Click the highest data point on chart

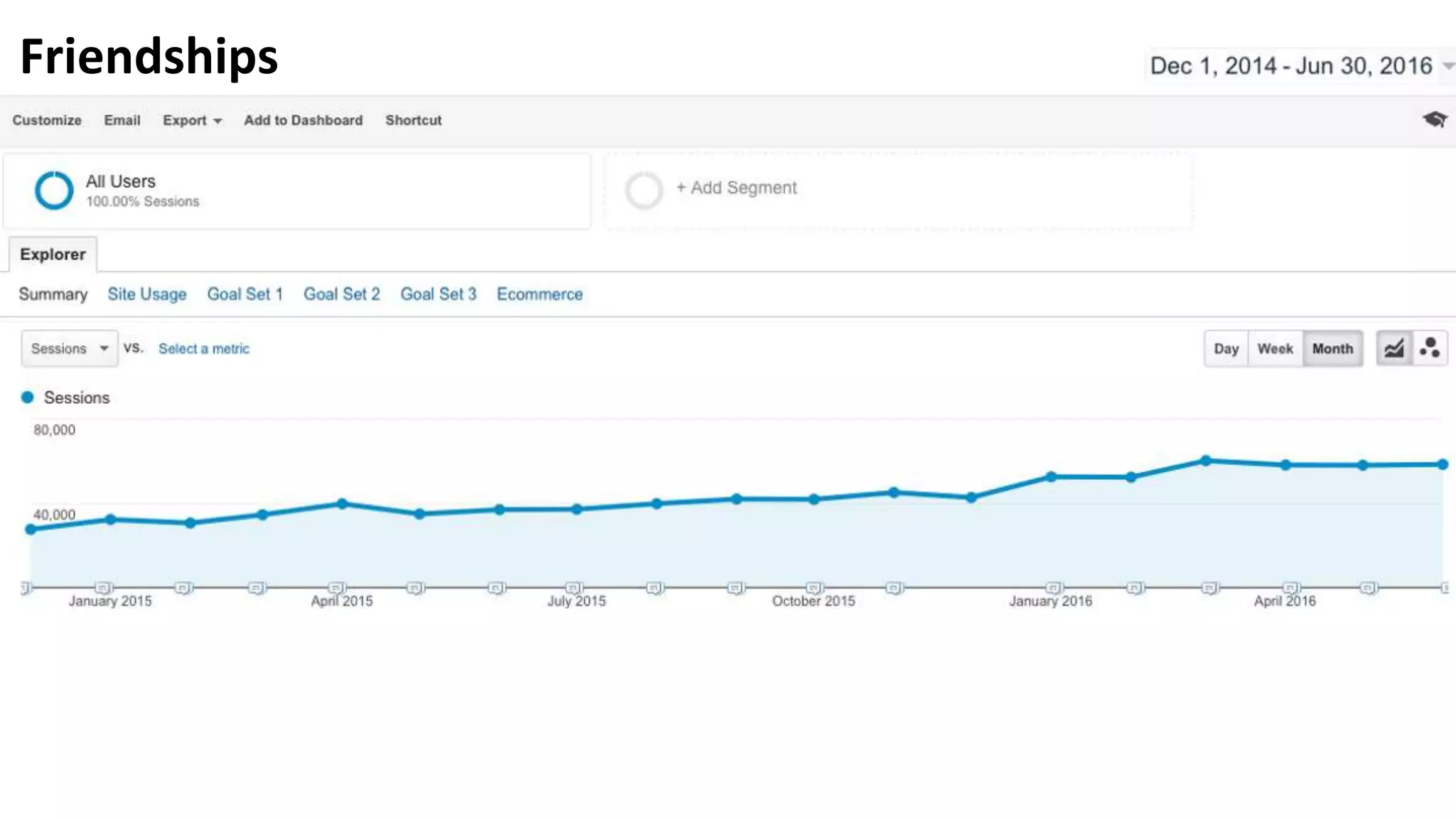click(x=1206, y=461)
